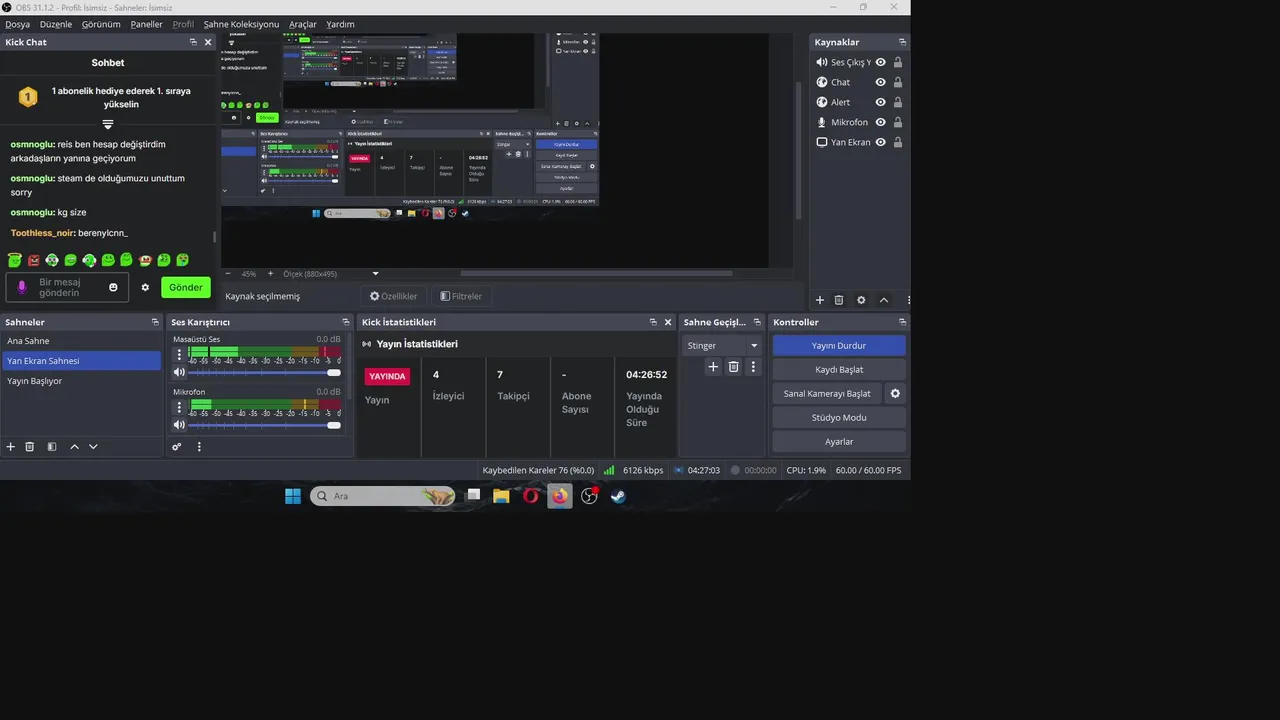Hide the Alert source

tap(881, 102)
